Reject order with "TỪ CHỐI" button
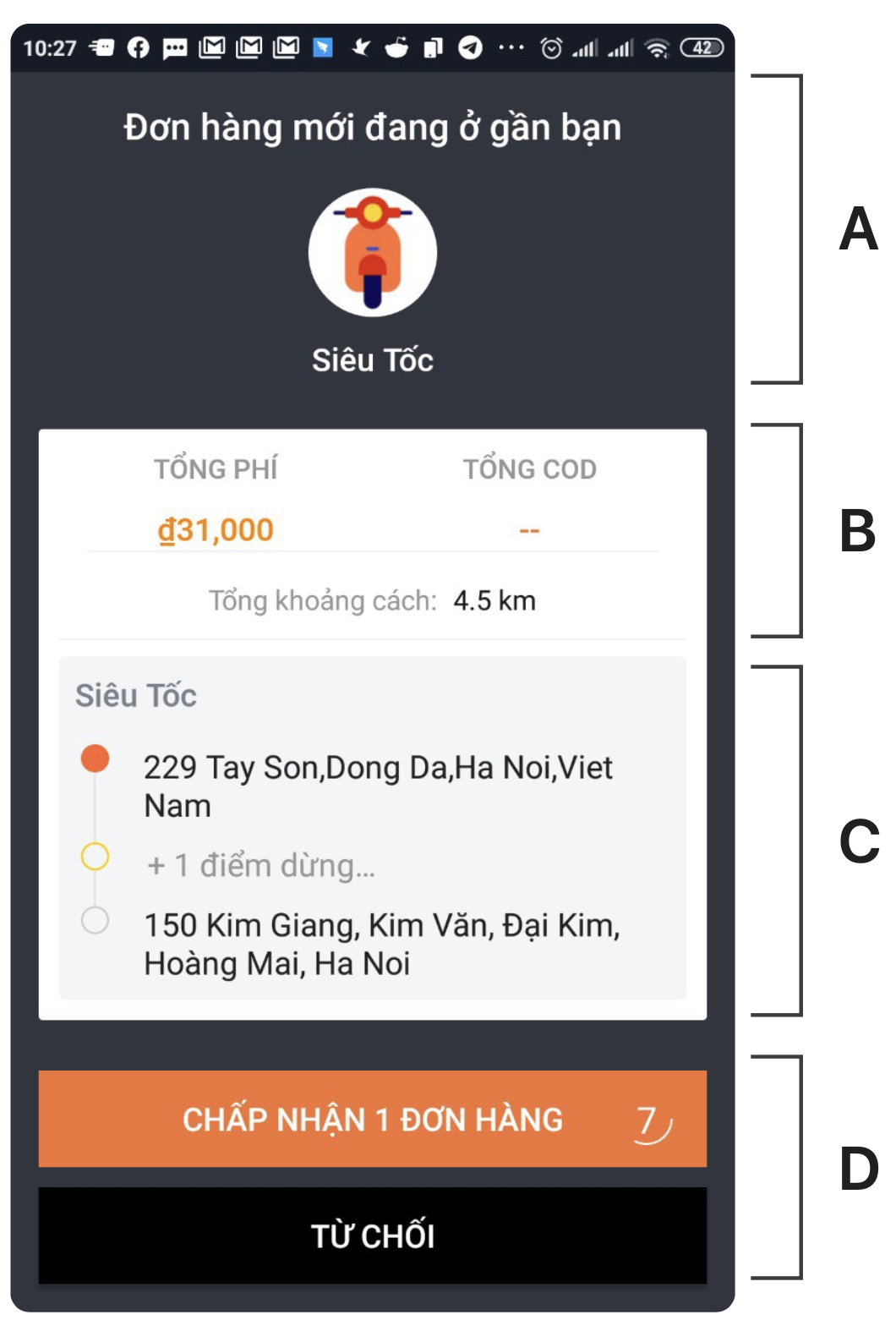The image size is (896, 1331). click(372, 1235)
